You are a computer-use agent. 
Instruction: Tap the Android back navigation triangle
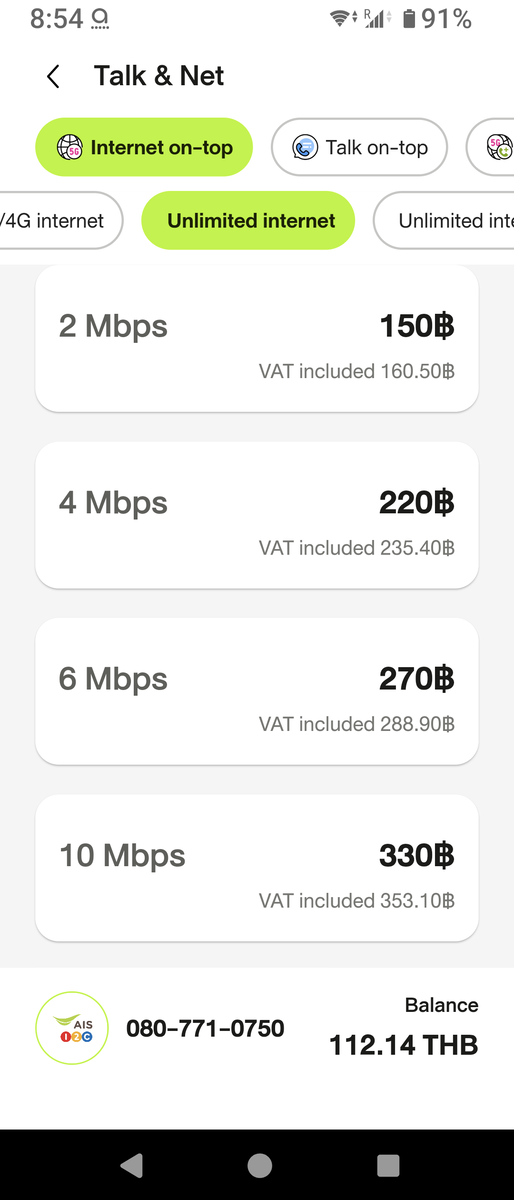[131, 1164]
